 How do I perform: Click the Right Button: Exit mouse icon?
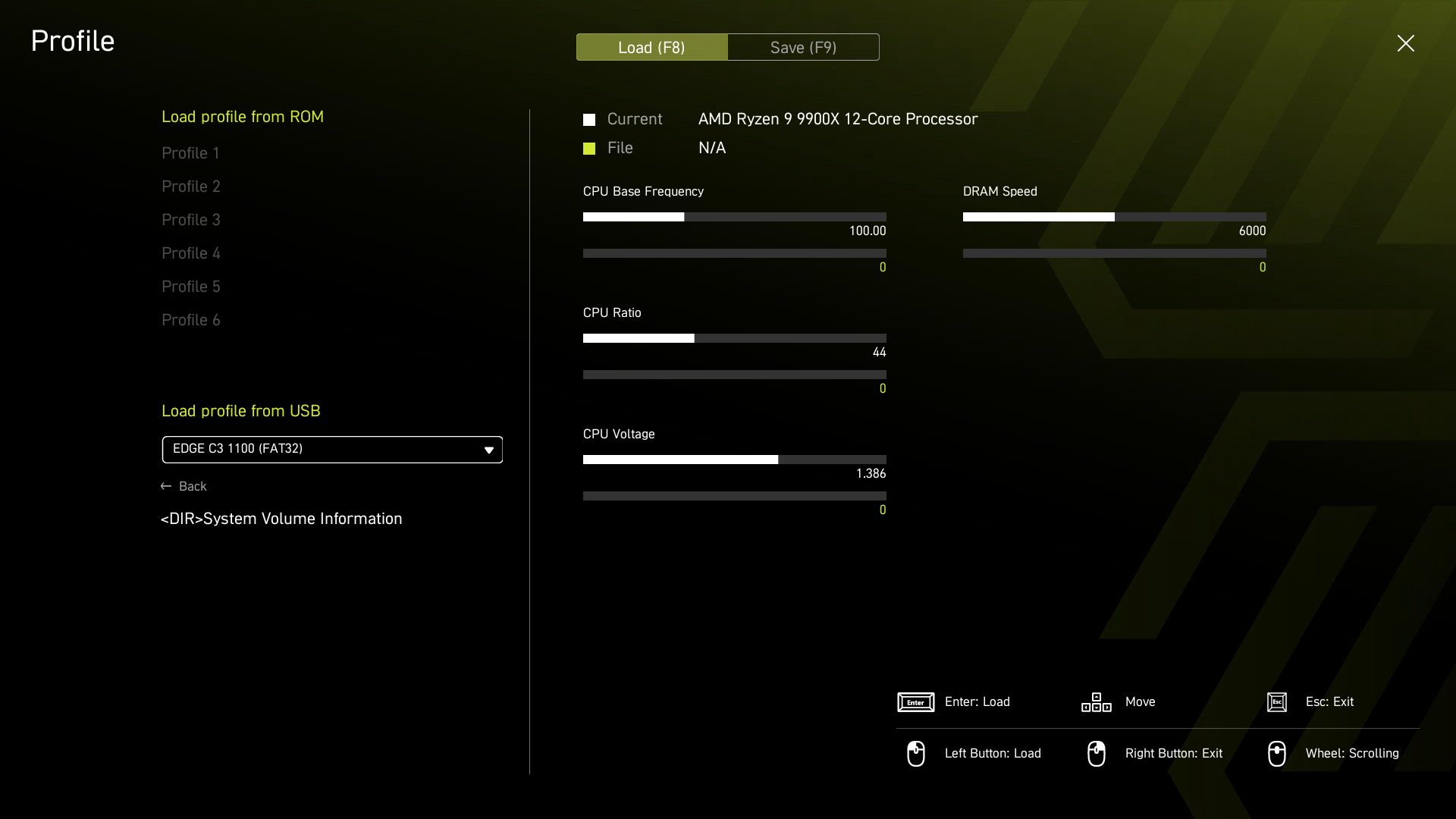tap(1097, 753)
